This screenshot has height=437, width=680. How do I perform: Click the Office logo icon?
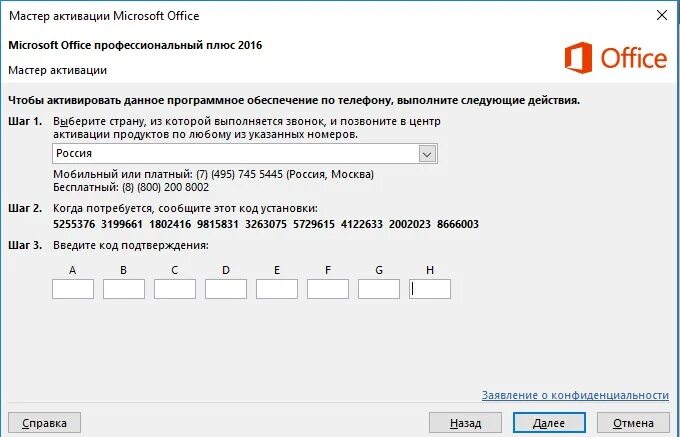578,58
